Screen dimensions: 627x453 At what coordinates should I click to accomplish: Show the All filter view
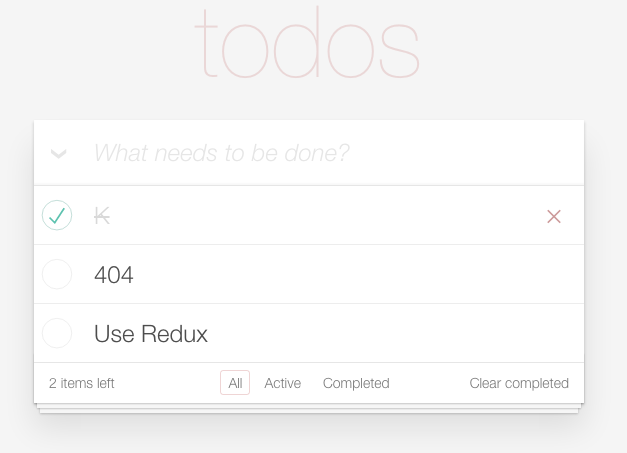pos(235,383)
